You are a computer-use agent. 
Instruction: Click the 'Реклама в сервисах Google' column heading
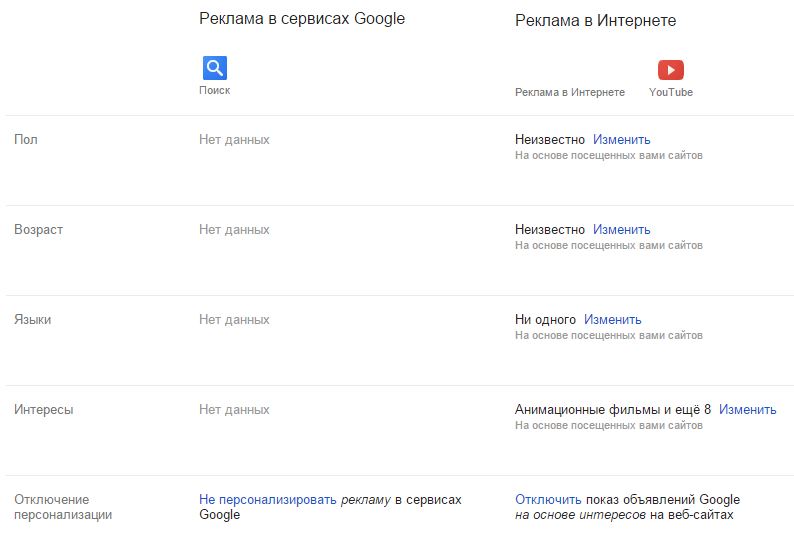coord(302,19)
